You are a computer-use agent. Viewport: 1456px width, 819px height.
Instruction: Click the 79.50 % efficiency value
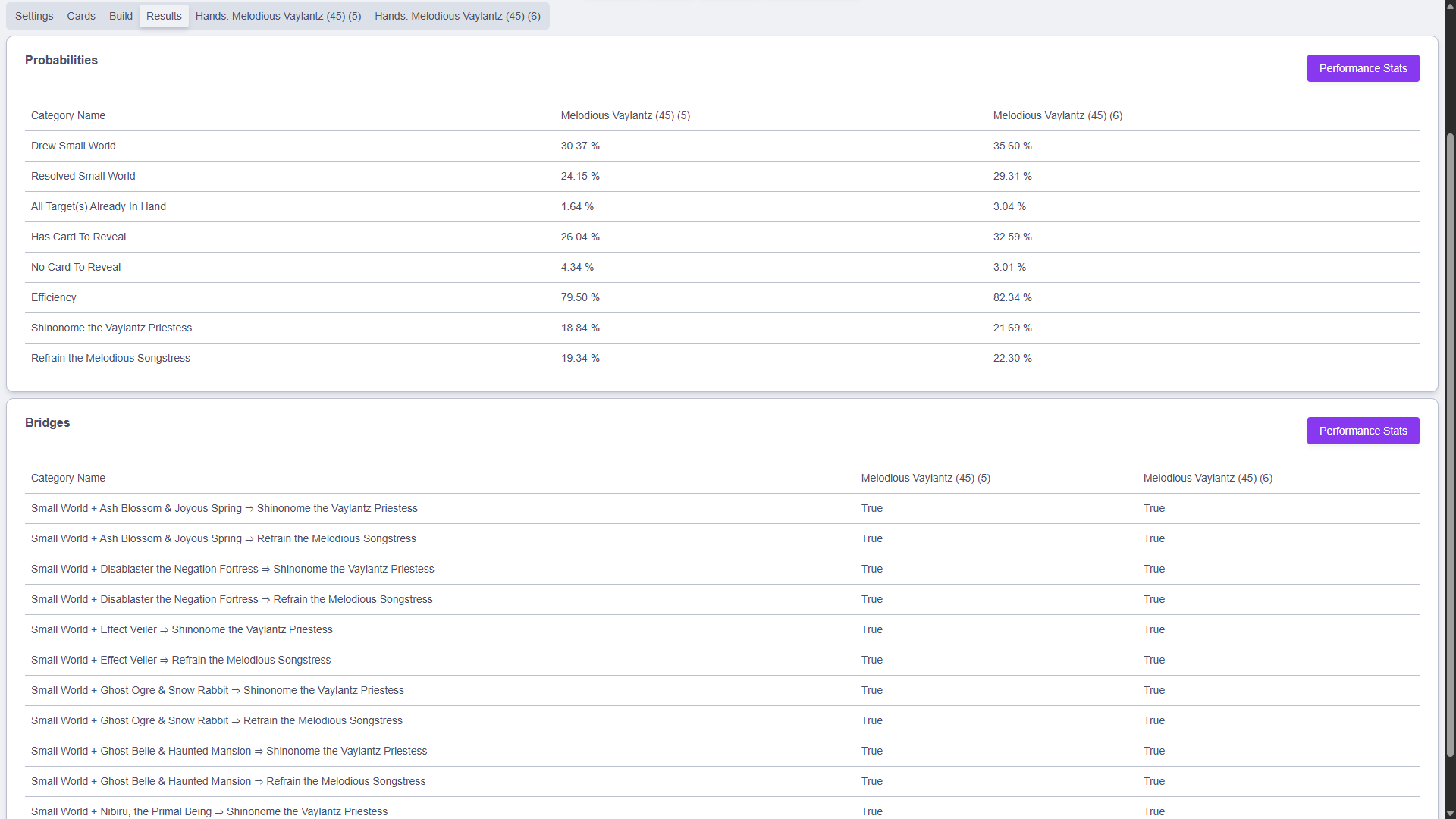(580, 297)
